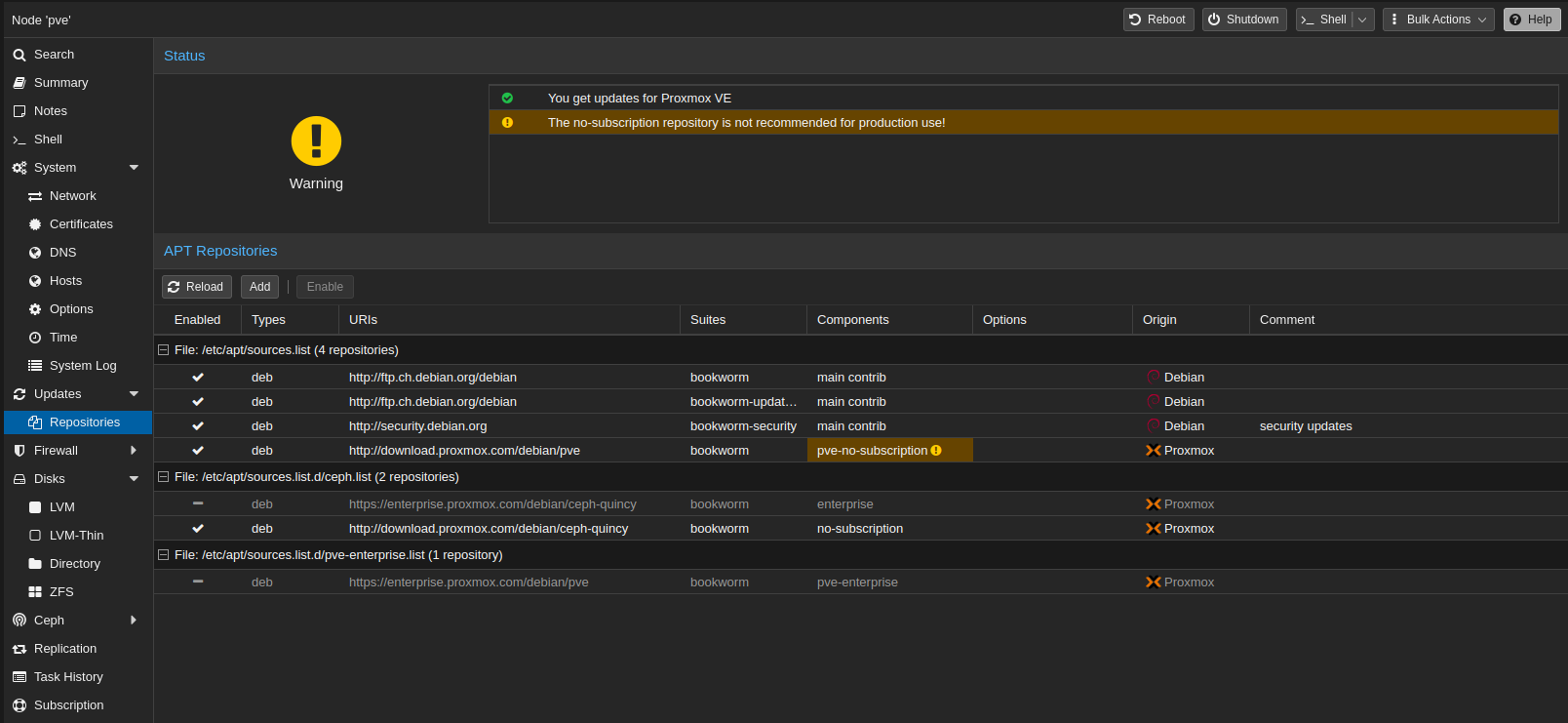Viewport: 1568px width, 723px height.
Task: Expand the Ceph sidebar arrow
Action: tap(134, 621)
